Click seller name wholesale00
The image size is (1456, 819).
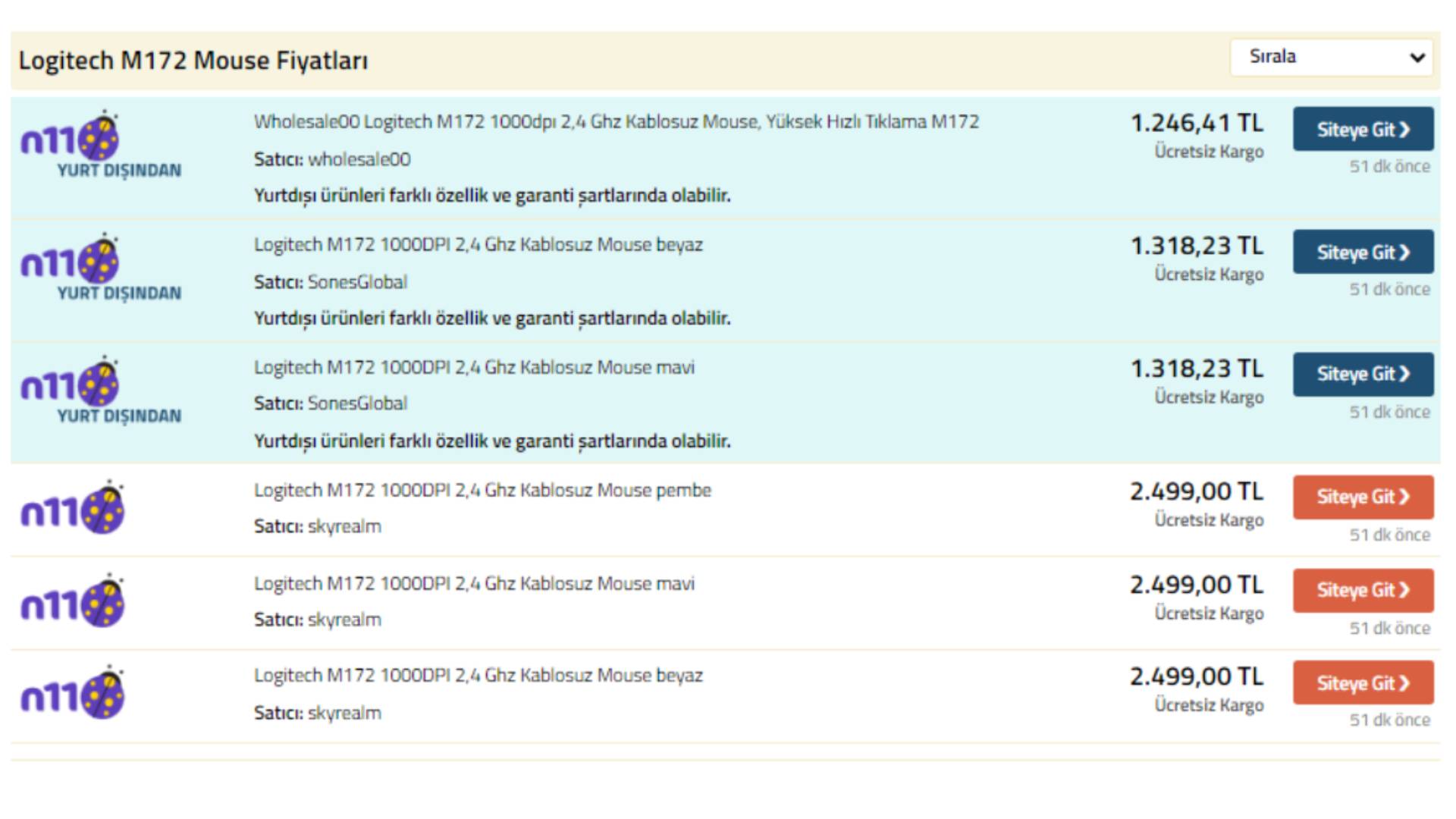pos(359,159)
